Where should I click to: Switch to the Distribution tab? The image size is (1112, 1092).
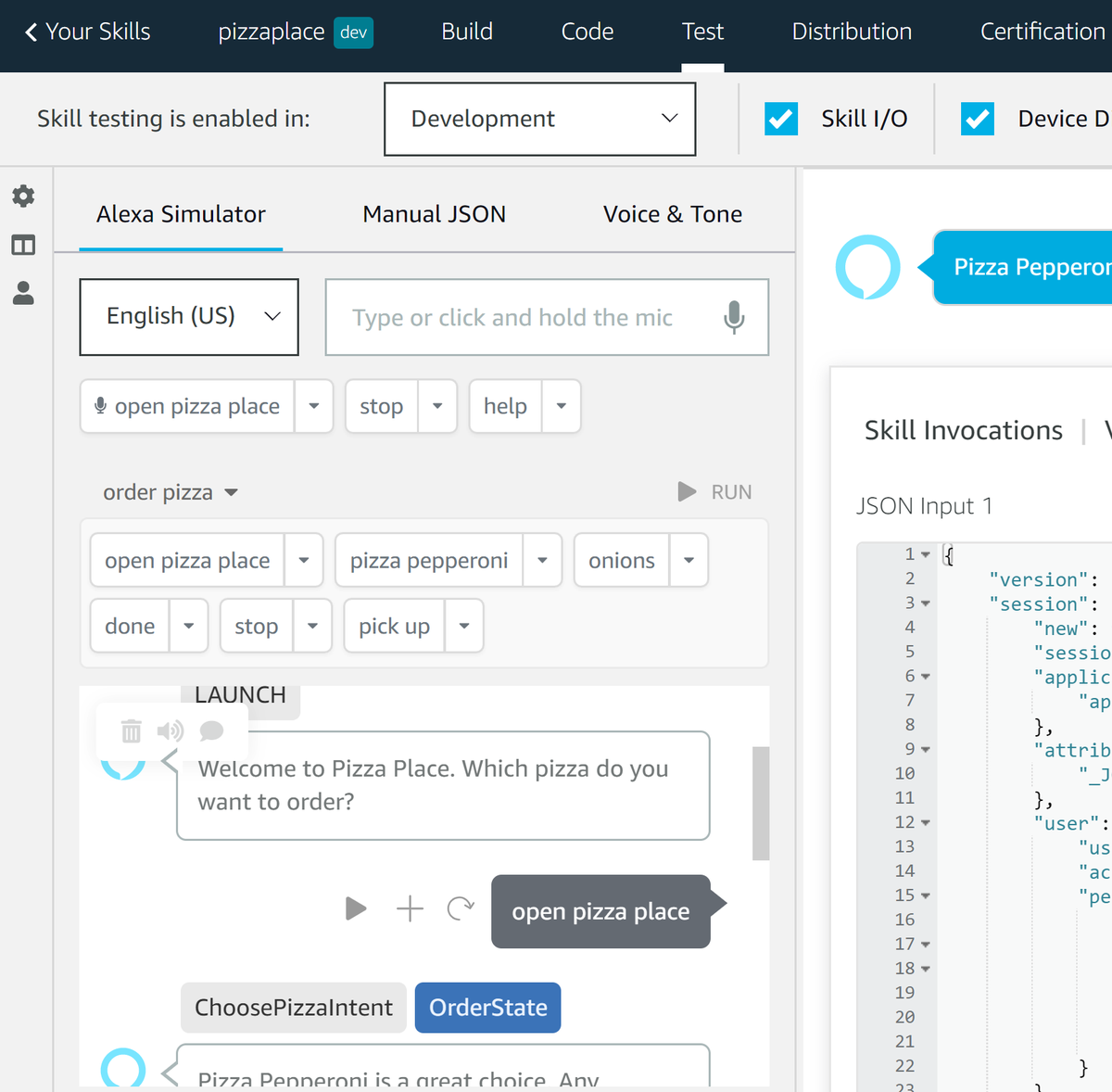point(852,32)
